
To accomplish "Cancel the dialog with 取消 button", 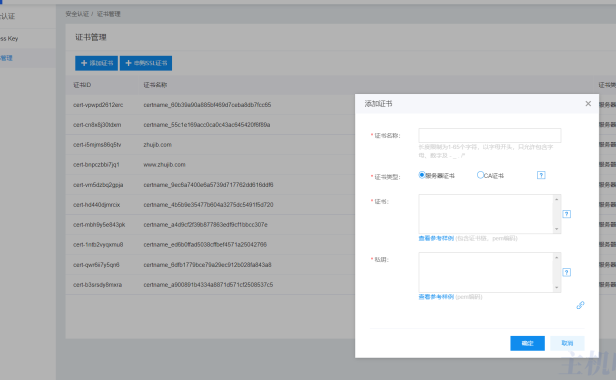I will (x=567, y=343).
